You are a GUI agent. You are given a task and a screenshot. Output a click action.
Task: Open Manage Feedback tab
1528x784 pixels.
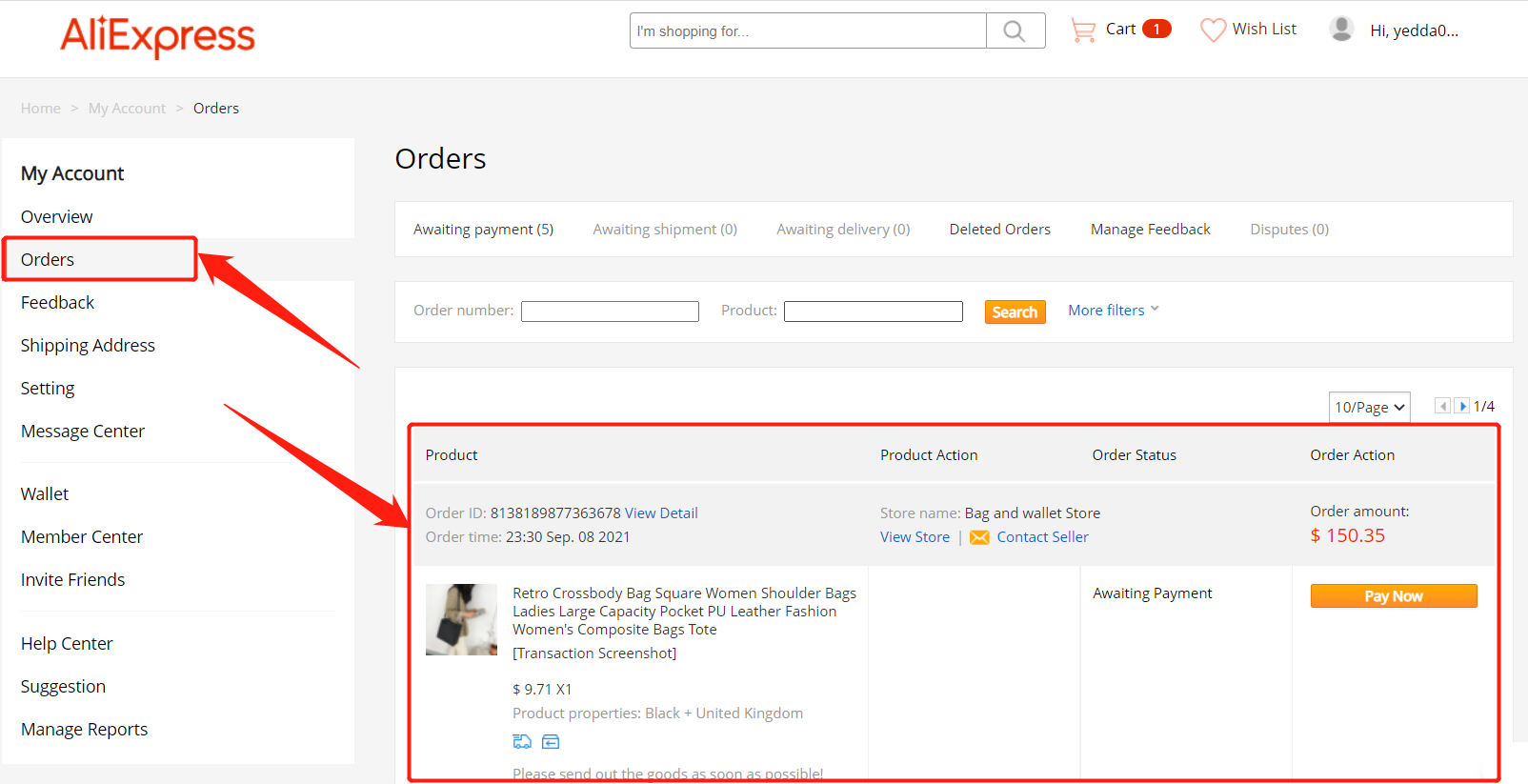coord(1151,230)
